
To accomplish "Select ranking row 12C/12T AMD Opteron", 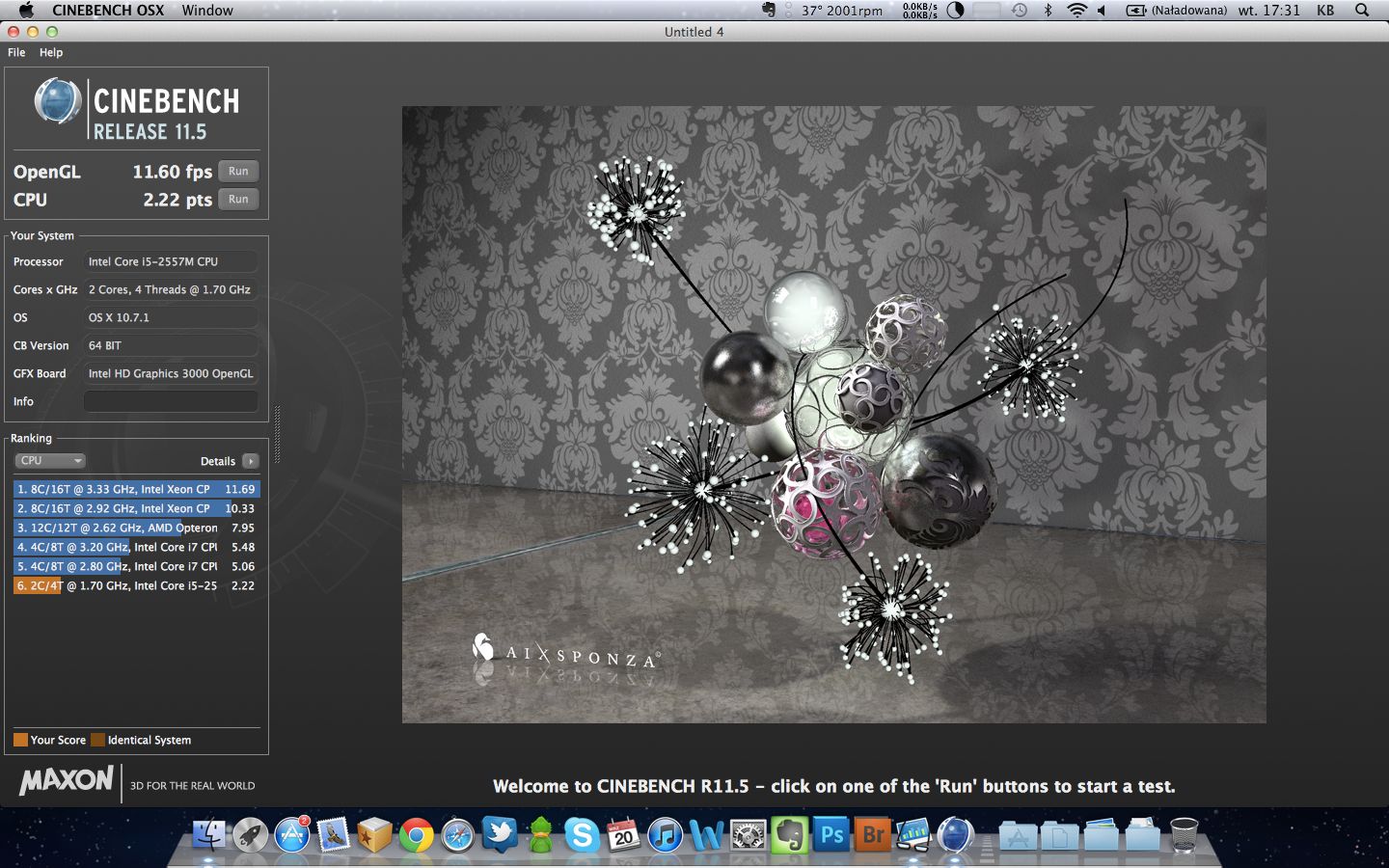I will pyautogui.click(x=136, y=528).
